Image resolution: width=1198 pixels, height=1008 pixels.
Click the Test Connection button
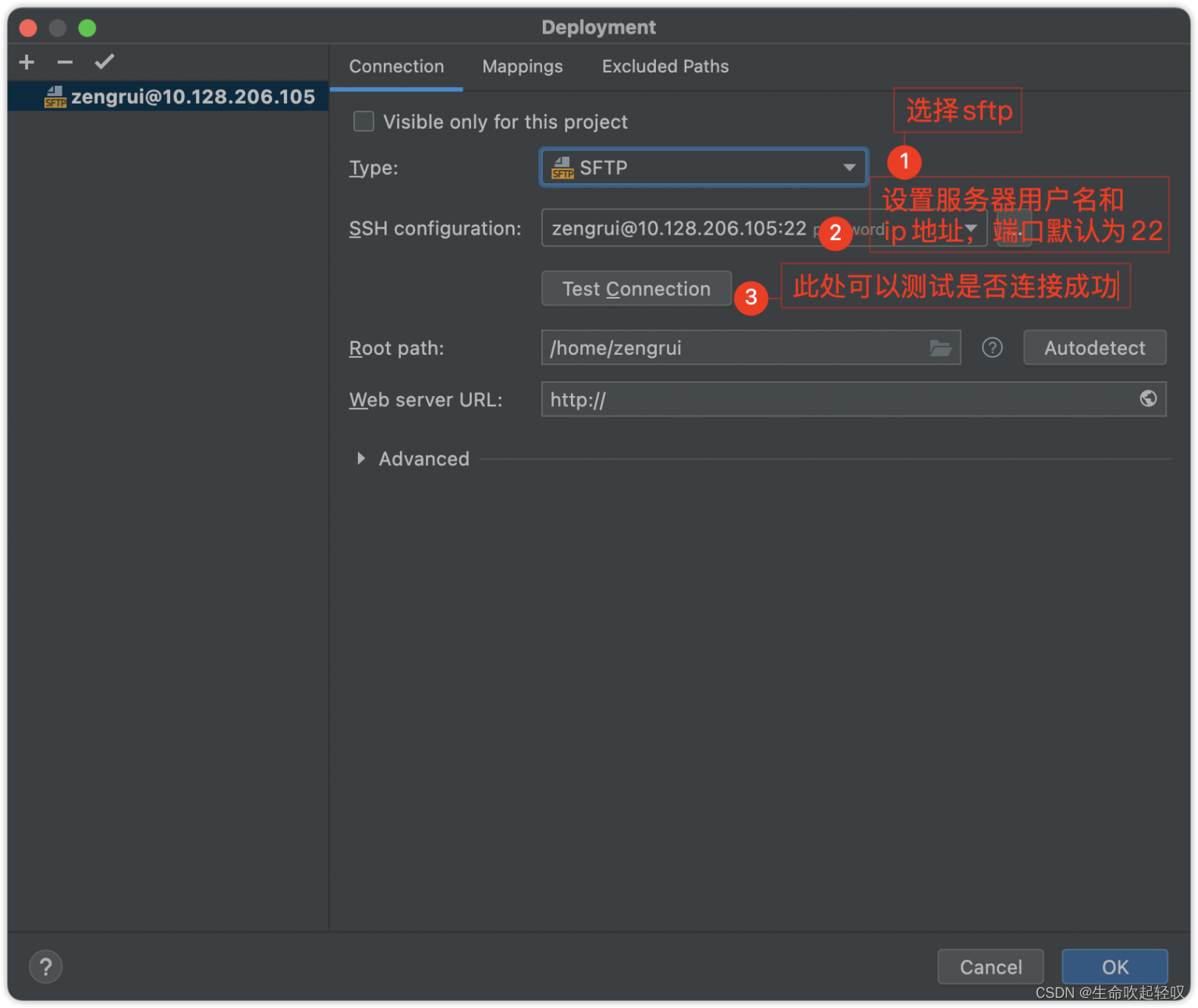636,289
